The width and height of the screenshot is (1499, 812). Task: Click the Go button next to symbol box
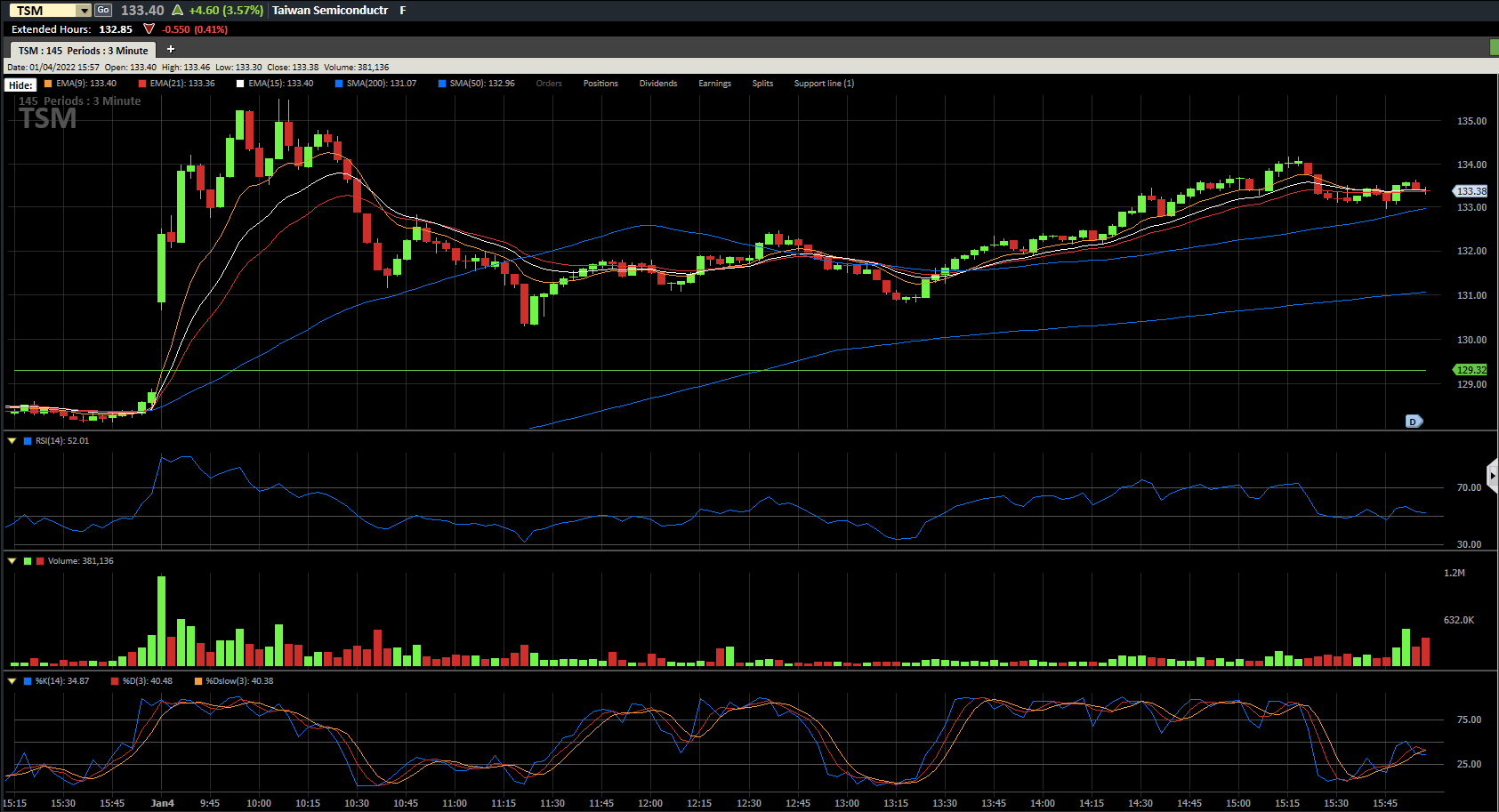pyautogui.click(x=103, y=10)
